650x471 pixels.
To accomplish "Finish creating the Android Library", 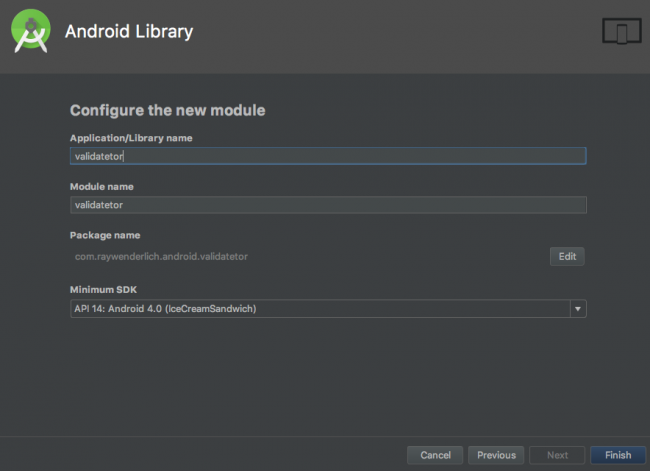I will 618,455.
